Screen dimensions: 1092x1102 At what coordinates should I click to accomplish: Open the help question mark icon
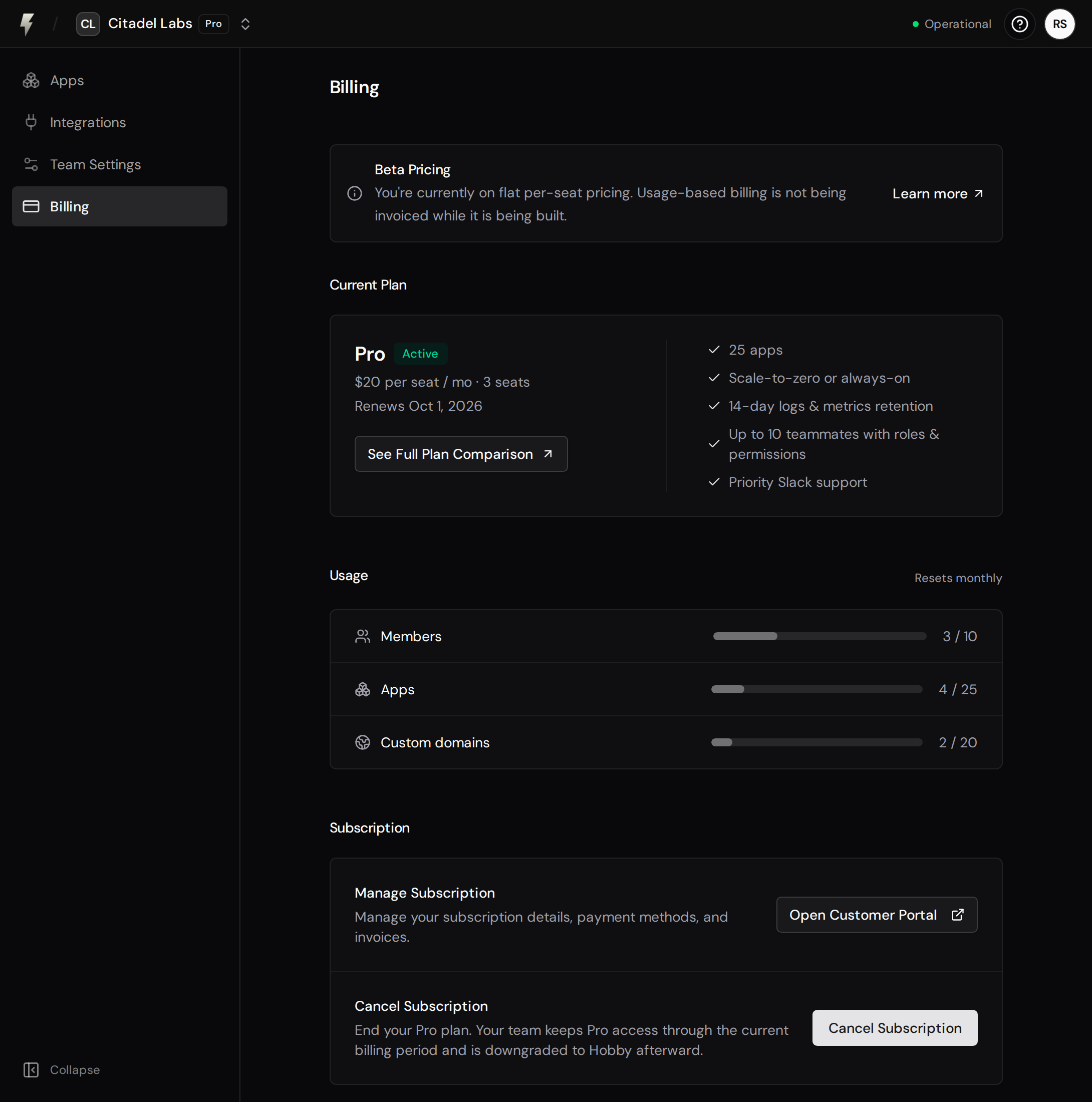1019,24
